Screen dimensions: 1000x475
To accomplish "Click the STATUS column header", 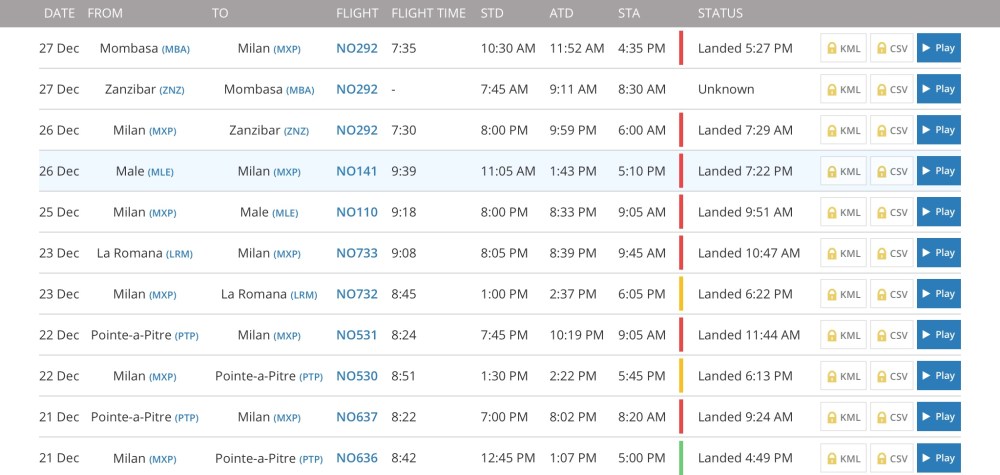I will point(720,14).
